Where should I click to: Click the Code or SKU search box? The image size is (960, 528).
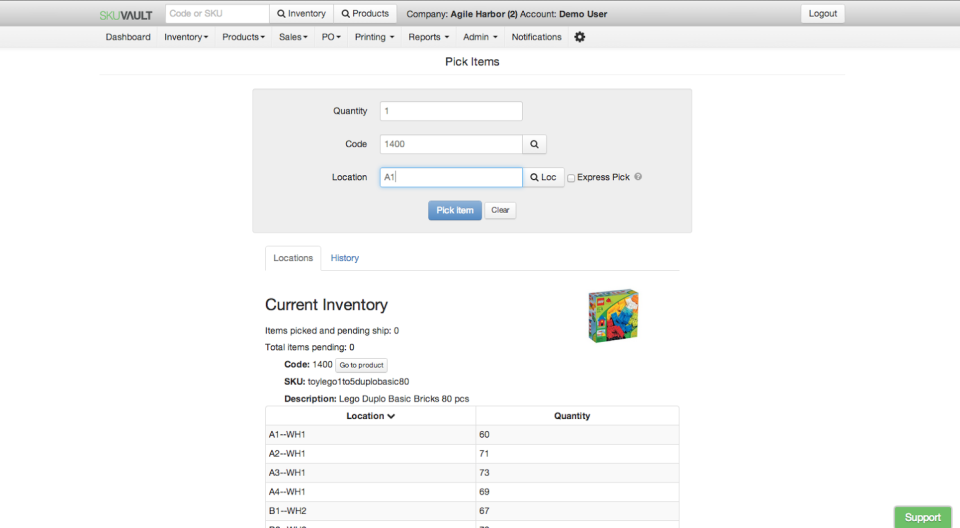pos(217,13)
